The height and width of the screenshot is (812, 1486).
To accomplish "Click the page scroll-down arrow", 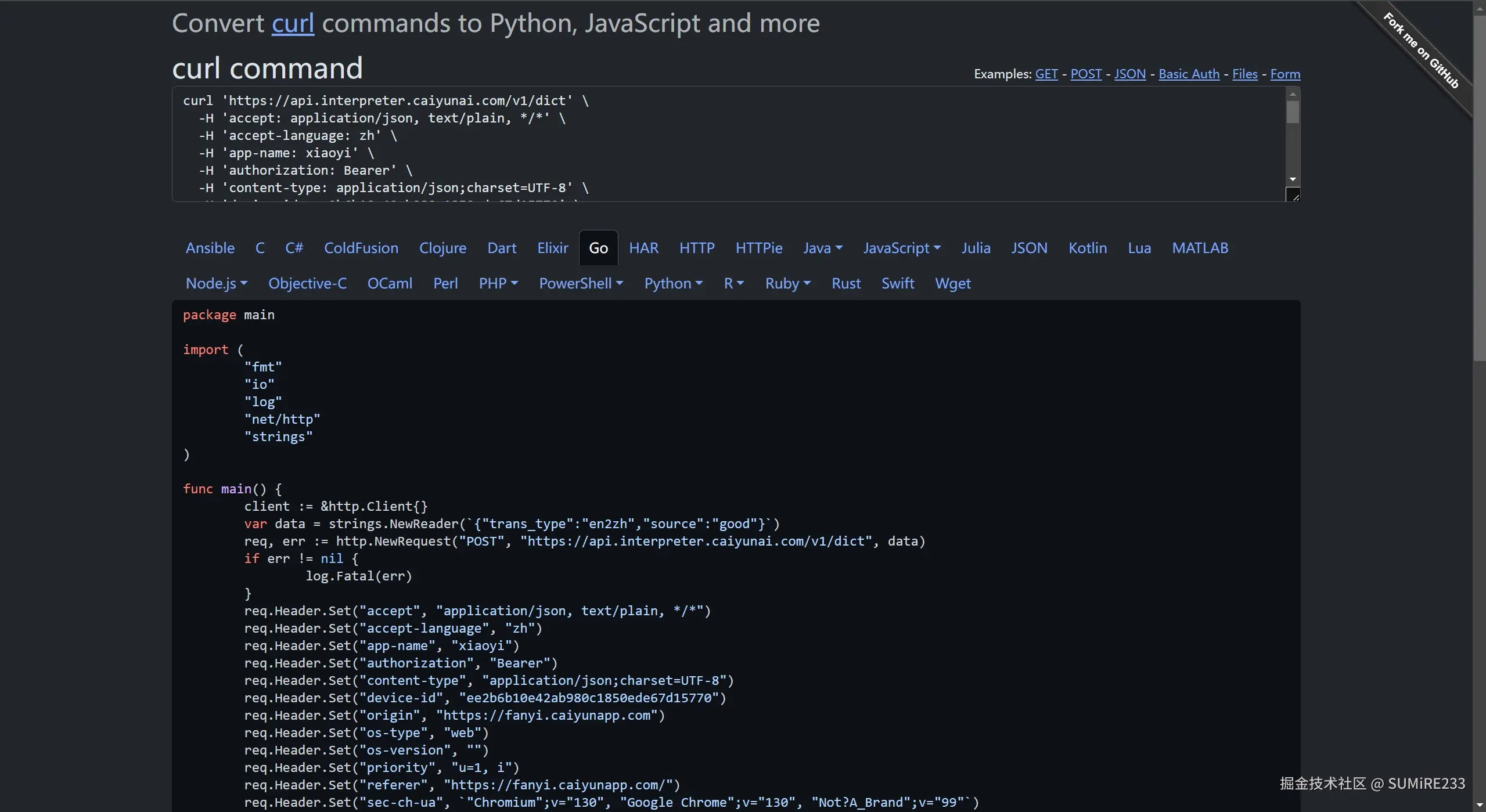I will pos(1479,806).
